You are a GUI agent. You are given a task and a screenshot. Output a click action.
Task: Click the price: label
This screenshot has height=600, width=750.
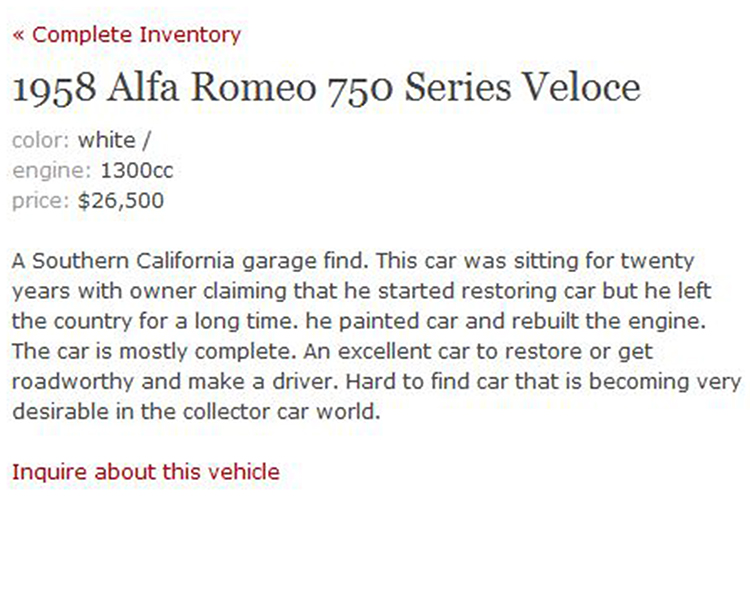41,201
